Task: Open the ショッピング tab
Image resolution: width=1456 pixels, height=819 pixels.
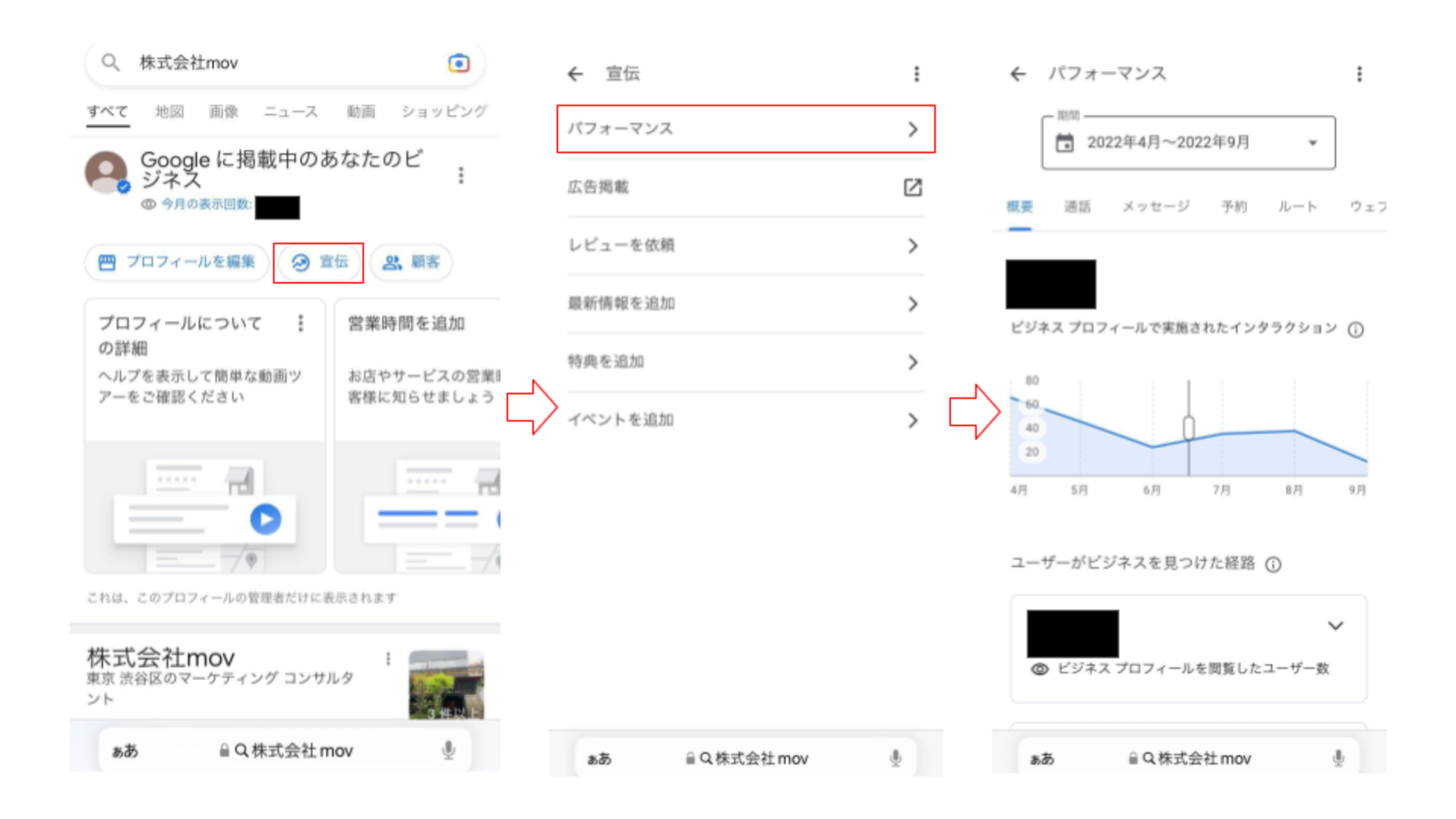Action: coord(444,112)
